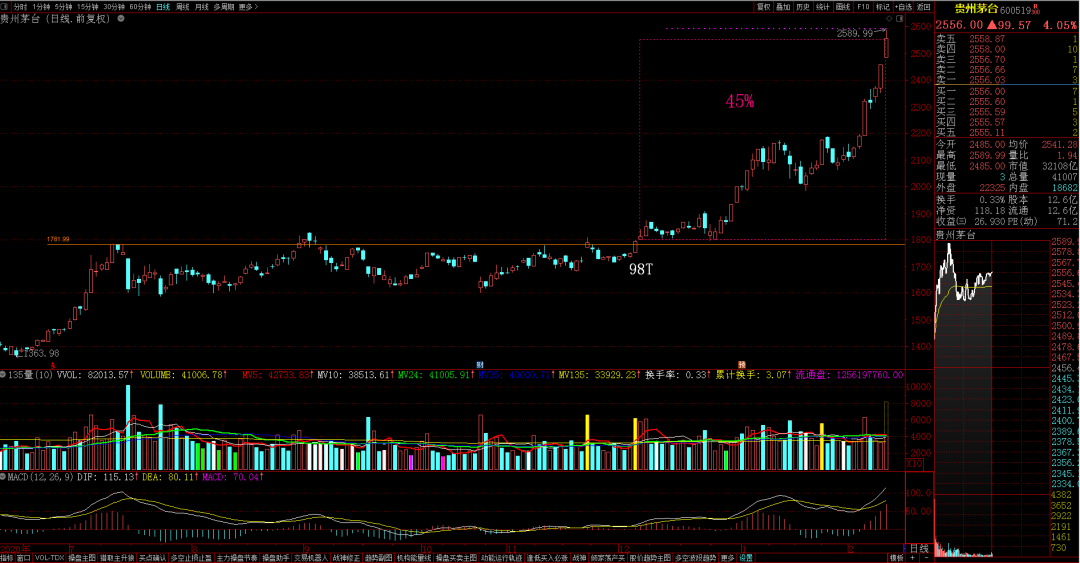
Task: Open the 多周期 multi-period view
Action: [223, 7]
